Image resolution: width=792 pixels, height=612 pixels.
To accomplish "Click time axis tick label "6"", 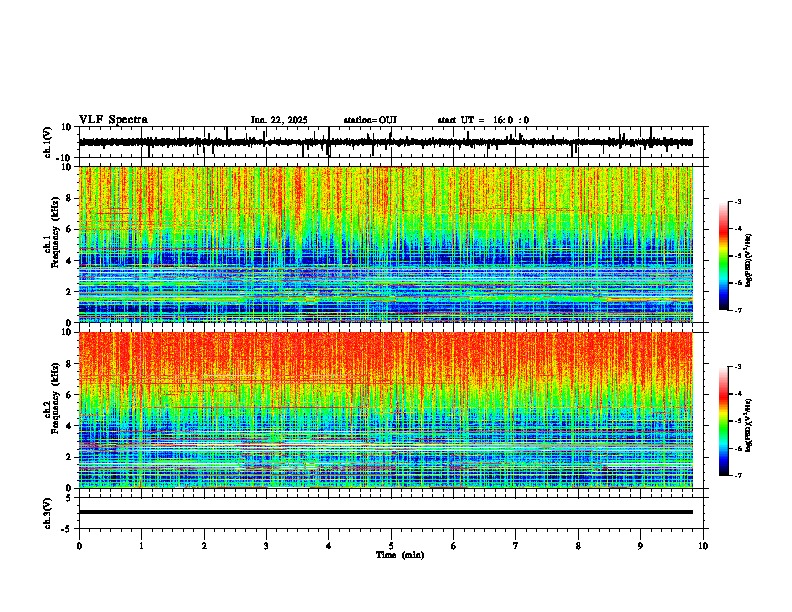I will (x=454, y=546).
